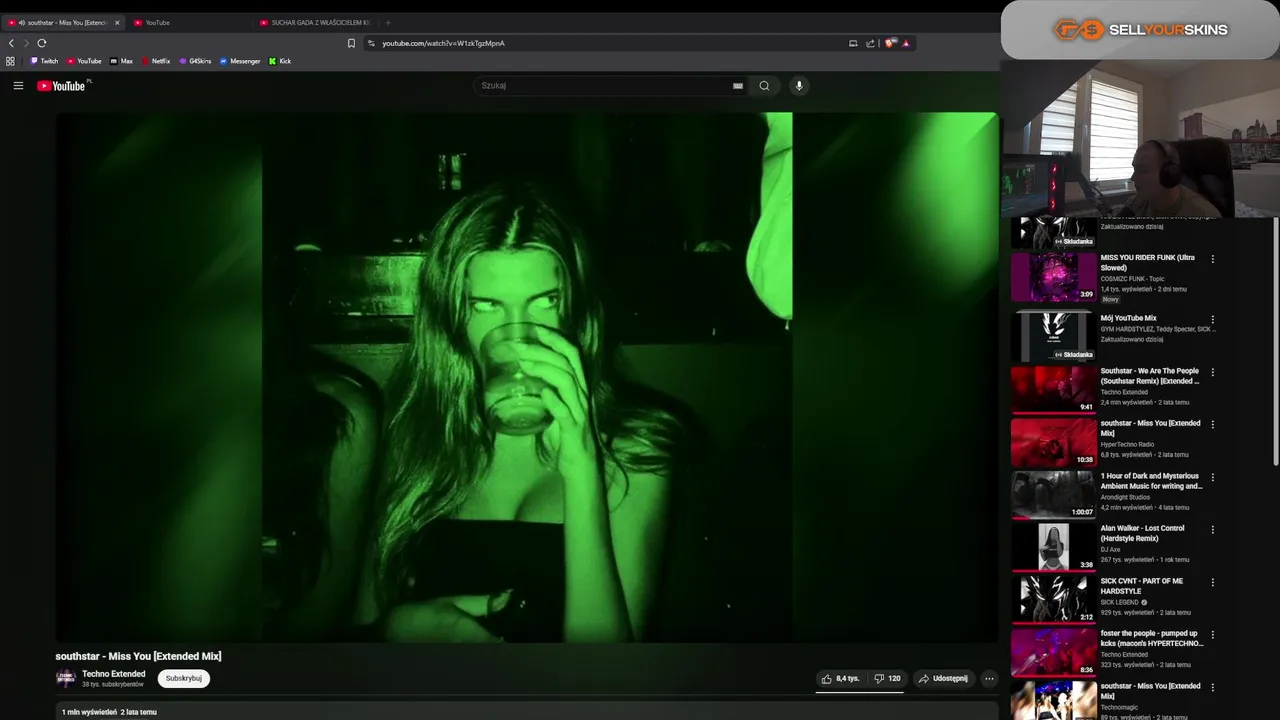Viewport: 1280px width, 720px height.
Task: Open options for Alan Walker - Lost Control
Action: coord(1213,529)
